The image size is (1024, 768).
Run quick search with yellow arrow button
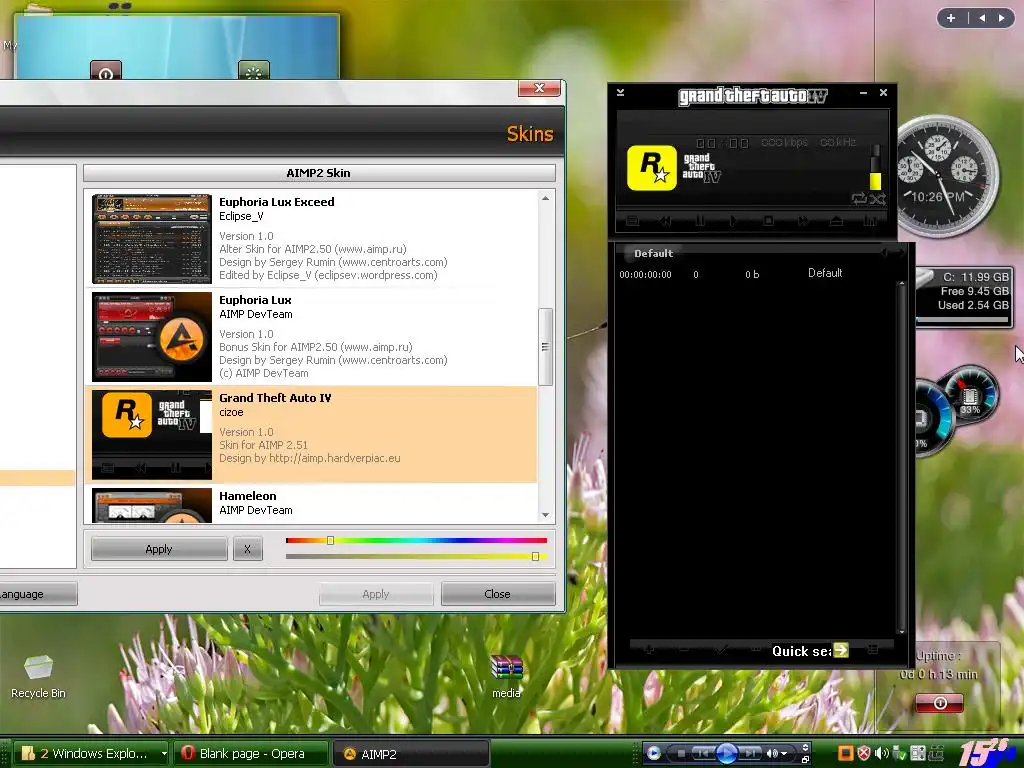point(841,650)
